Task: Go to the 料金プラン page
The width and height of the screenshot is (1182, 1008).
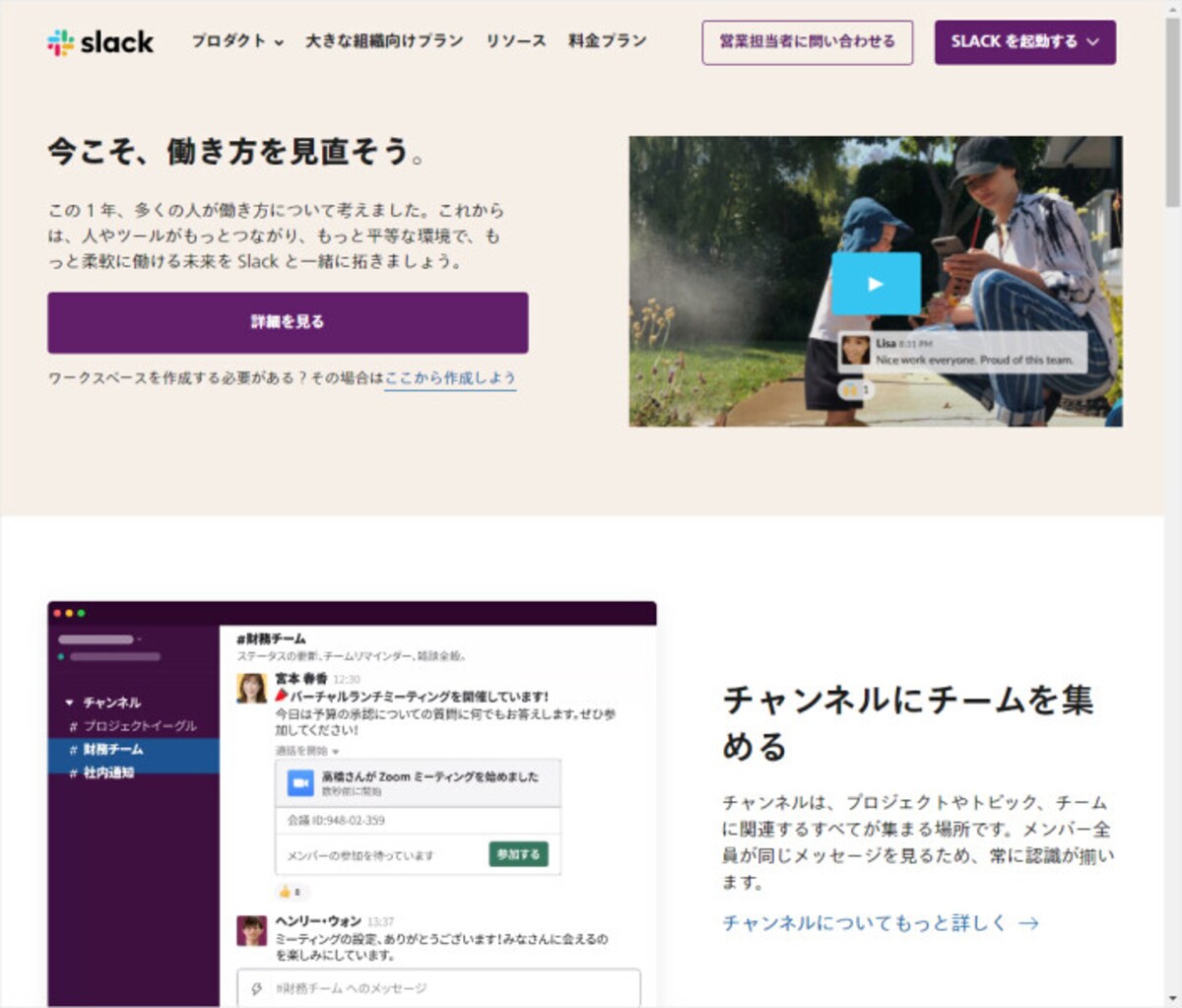Action: tap(608, 41)
